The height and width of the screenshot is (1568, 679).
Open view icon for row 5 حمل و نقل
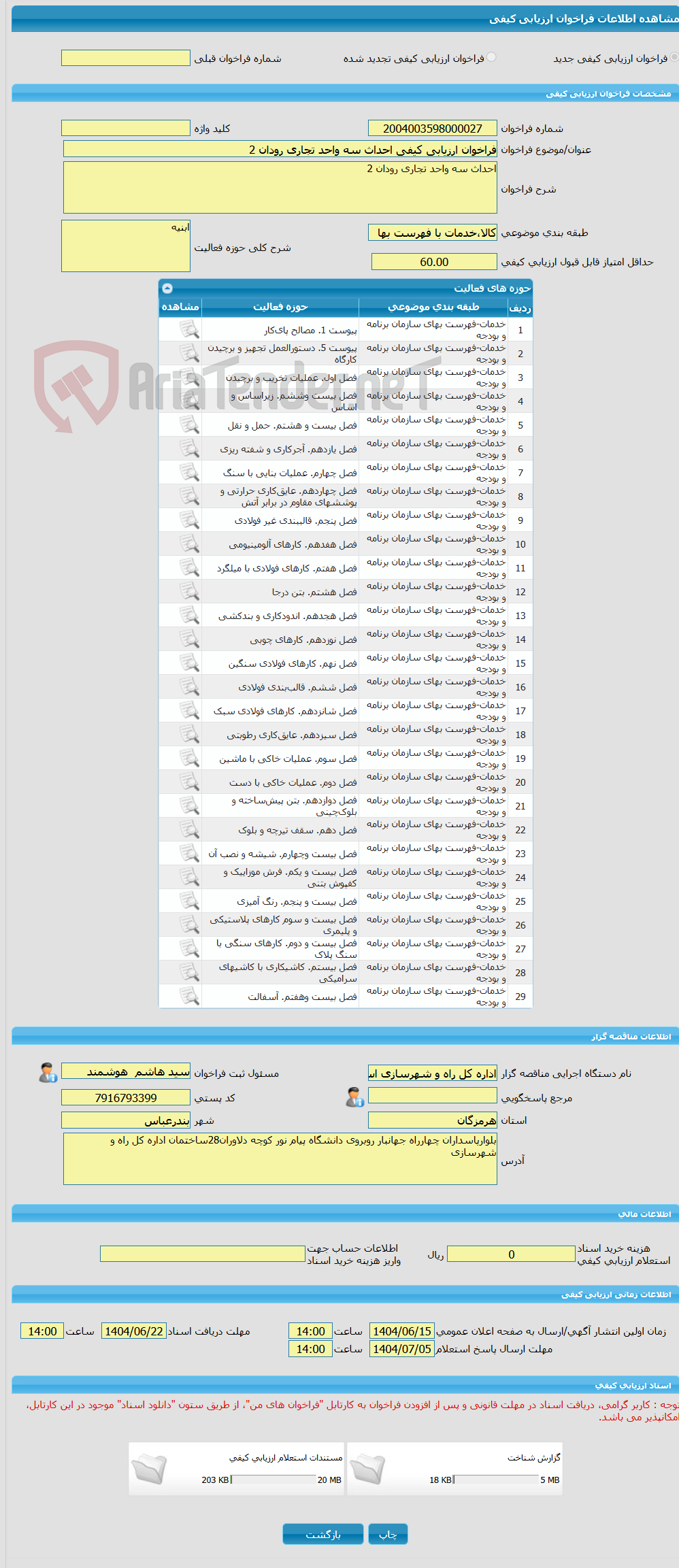click(x=189, y=425)
